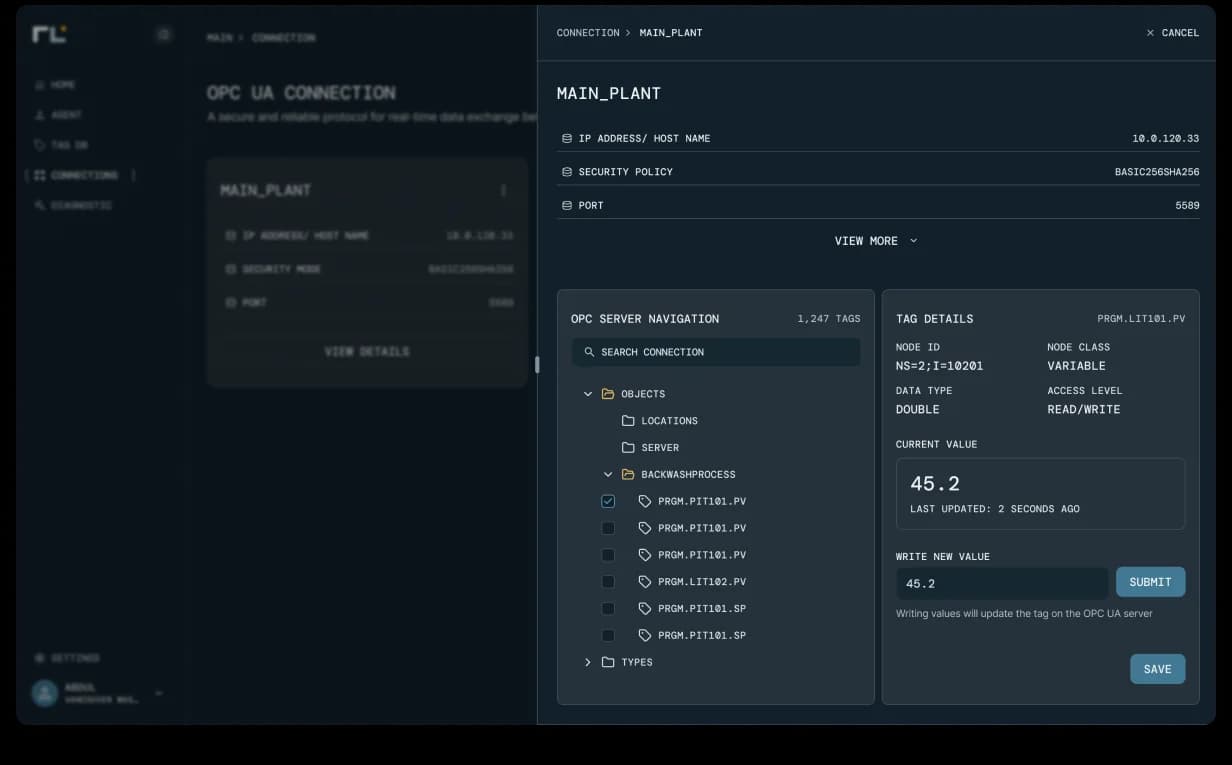Check the PRGM.PIT101.PV checkbox directly above PRGM.LIT102.PV
This screenshot has height=765, width=1232.
pyautogui.click(x=608, y=555)
